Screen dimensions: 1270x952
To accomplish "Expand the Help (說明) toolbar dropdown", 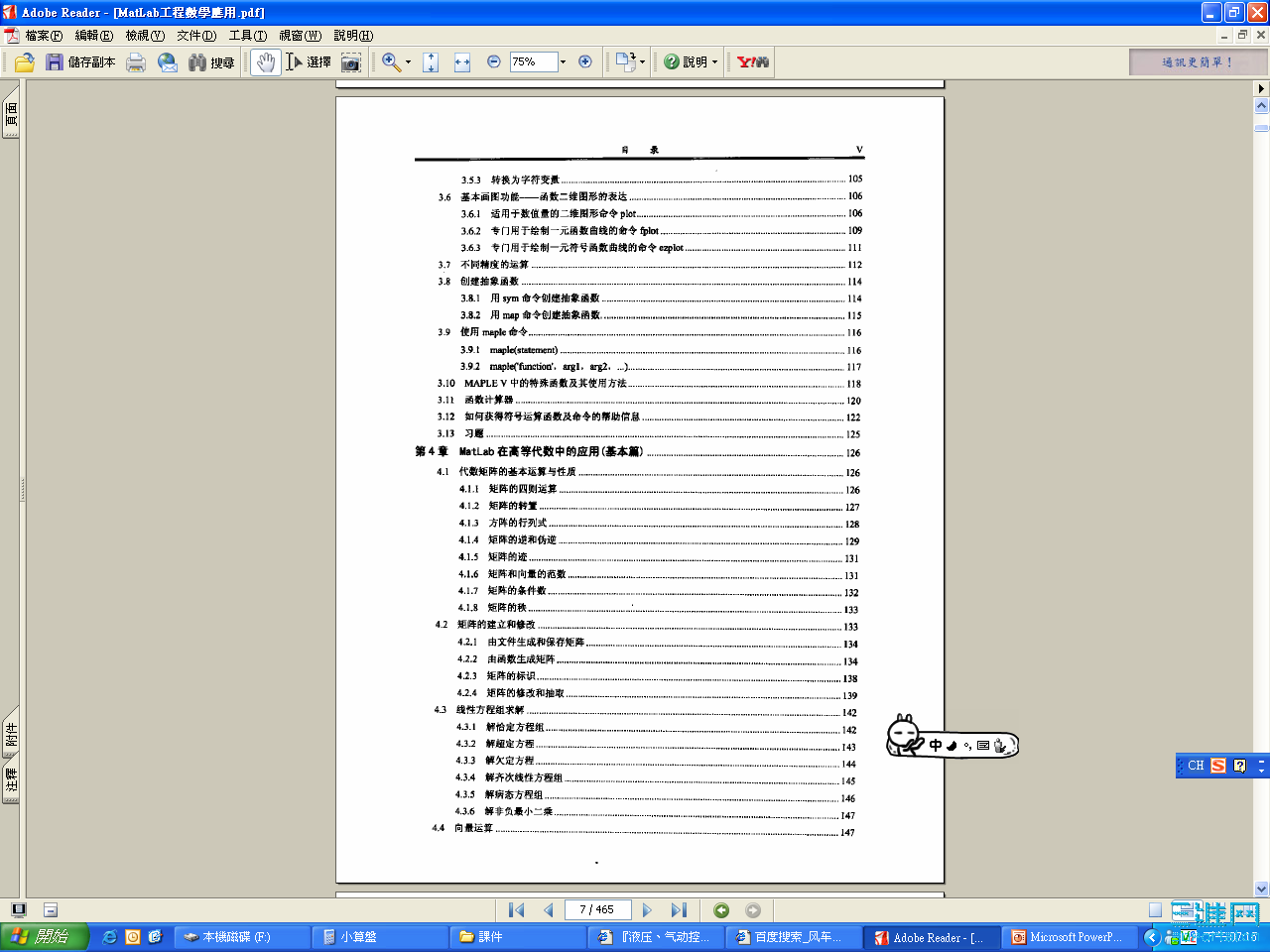I will [x=714, y=62].
